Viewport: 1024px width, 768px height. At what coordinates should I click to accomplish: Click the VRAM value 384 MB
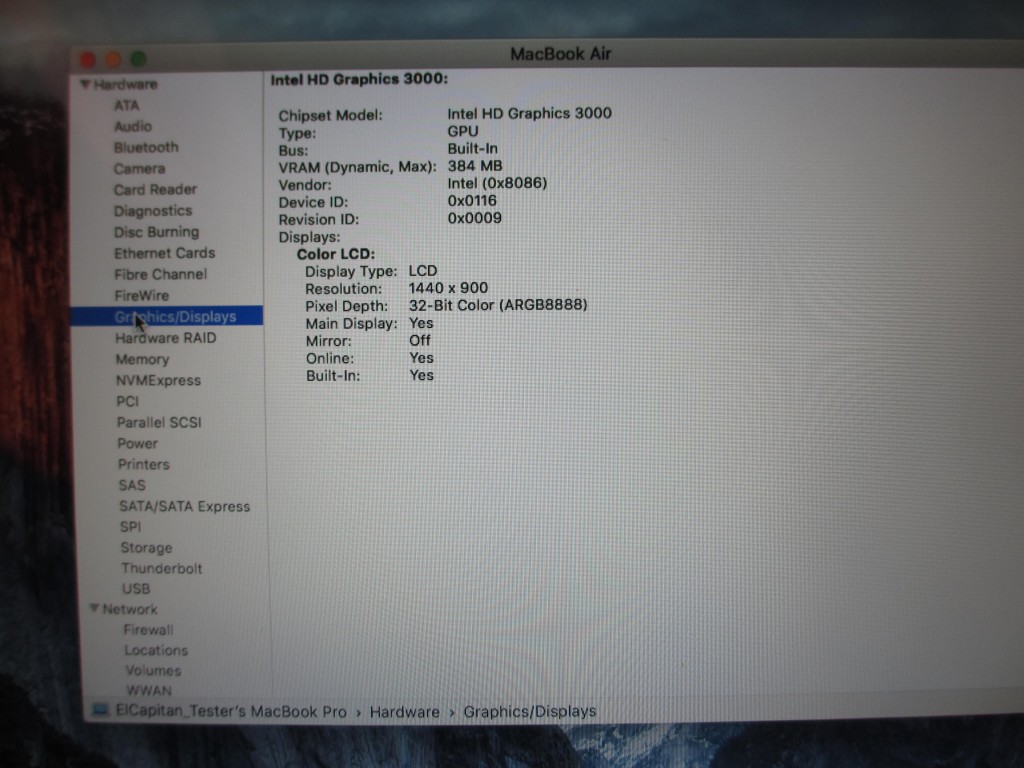(x=475, y=166)
